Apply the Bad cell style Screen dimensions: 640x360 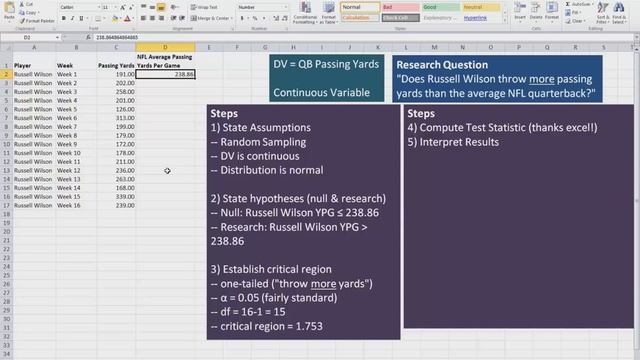400,7
